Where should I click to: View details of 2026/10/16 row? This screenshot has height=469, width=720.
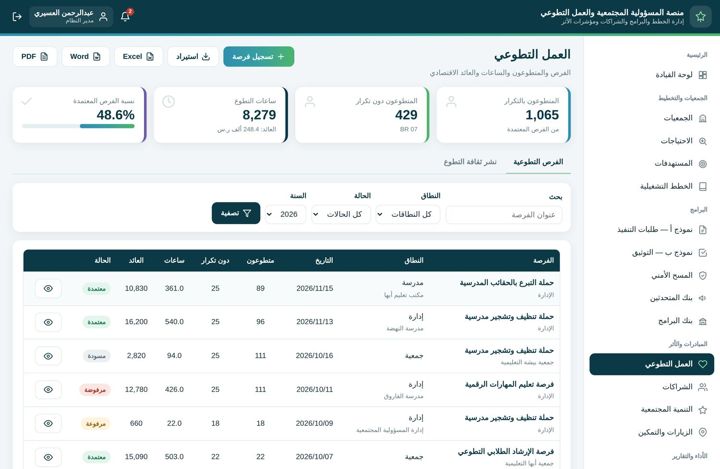48,356
